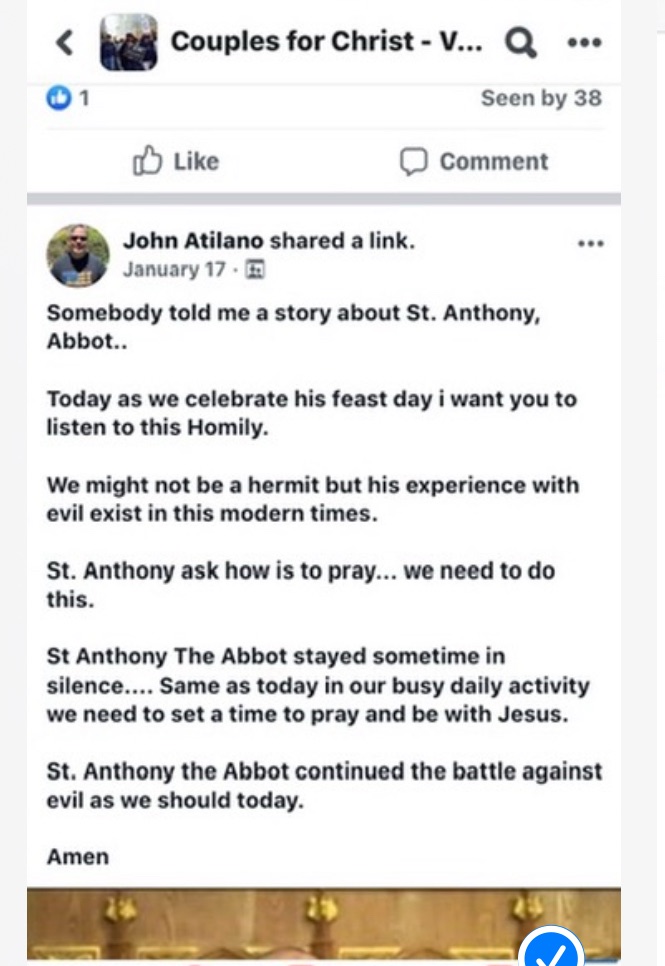Tap the Comment speech bubble button
Viewport: 665px width, 966px height.
(474, 162)
